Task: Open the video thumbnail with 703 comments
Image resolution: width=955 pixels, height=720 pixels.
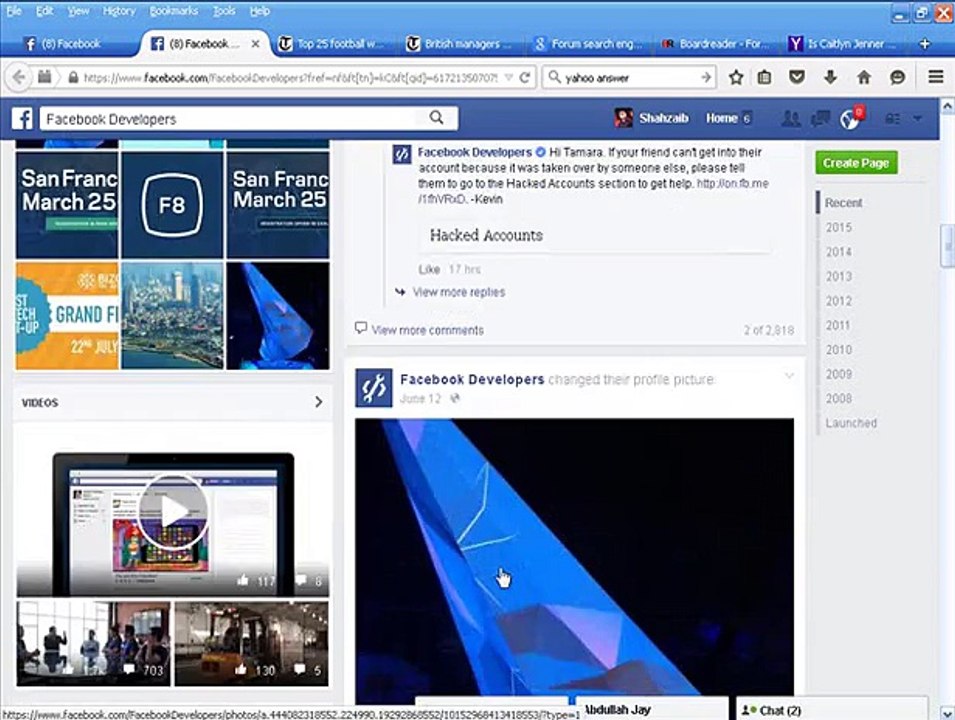Action: pyautogui.click(x=93, y=643)
